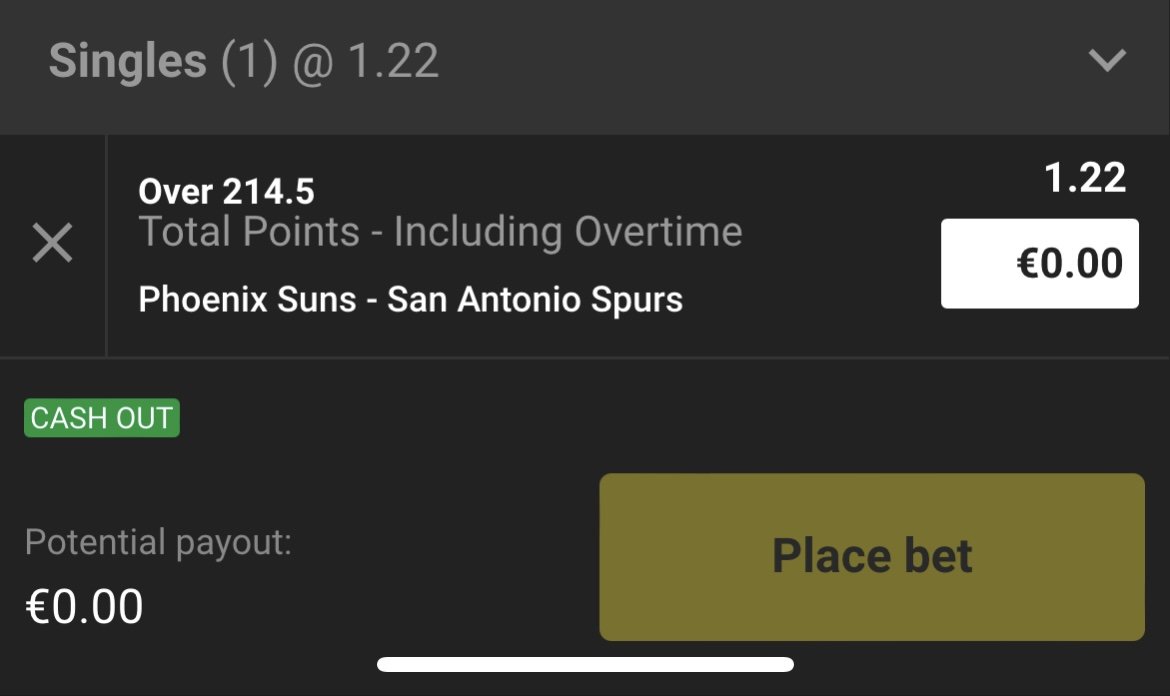Tap the Singles header title
Image resolution: width=1170 pixels, height=696 pixels.
(127, 61)
